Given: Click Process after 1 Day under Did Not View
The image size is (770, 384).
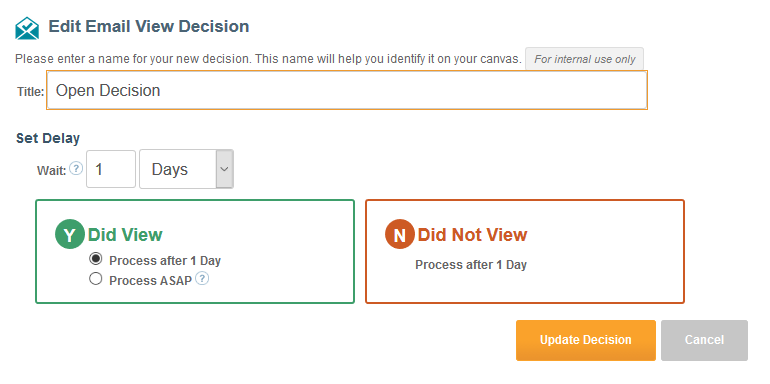Looking at the screenshot, I should 471,265.
